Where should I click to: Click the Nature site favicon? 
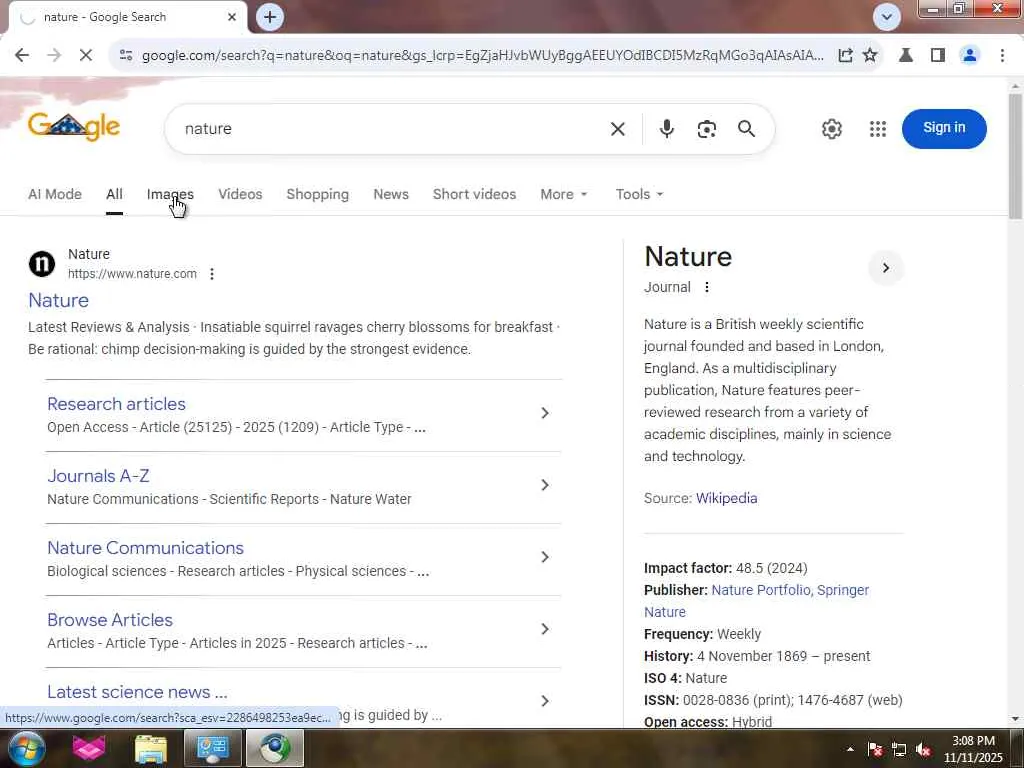click(x=42, y=264)
